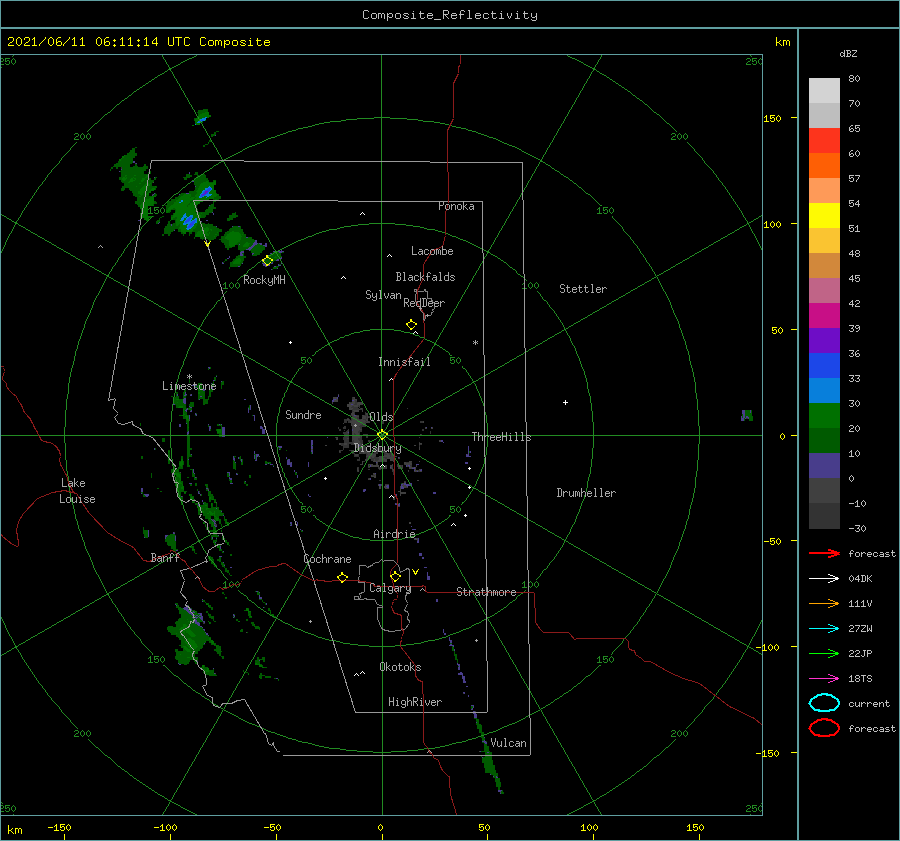Click the Blackfalds town label
900x841 pixels.
click(x=425, y=277)
